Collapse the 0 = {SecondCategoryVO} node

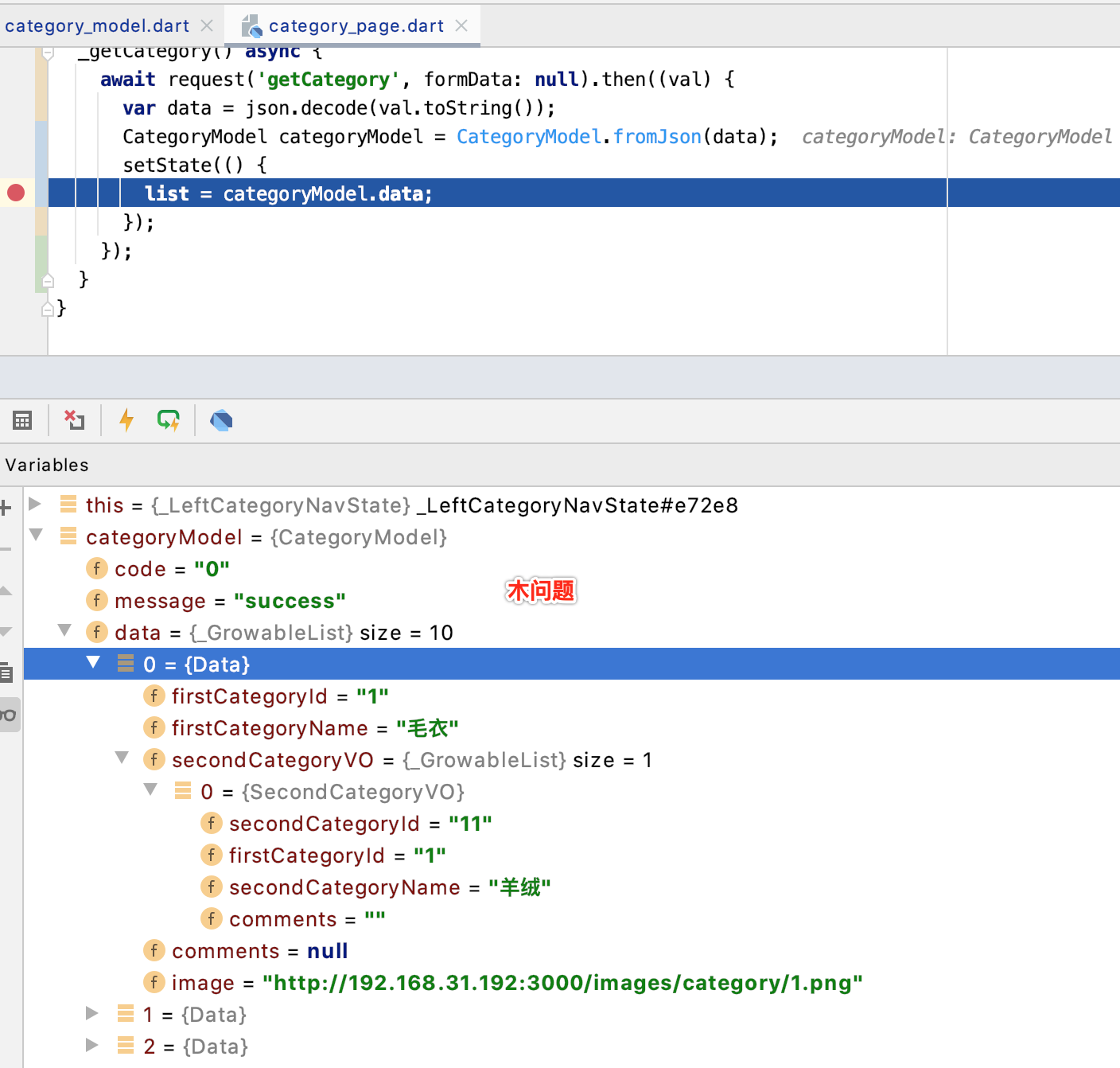[x=150, y=789]
